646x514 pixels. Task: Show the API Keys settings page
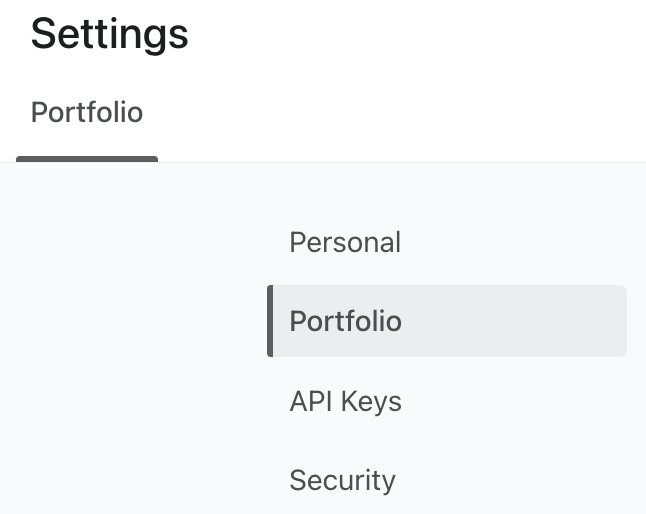pyautogui.click(x=345, y=401)
